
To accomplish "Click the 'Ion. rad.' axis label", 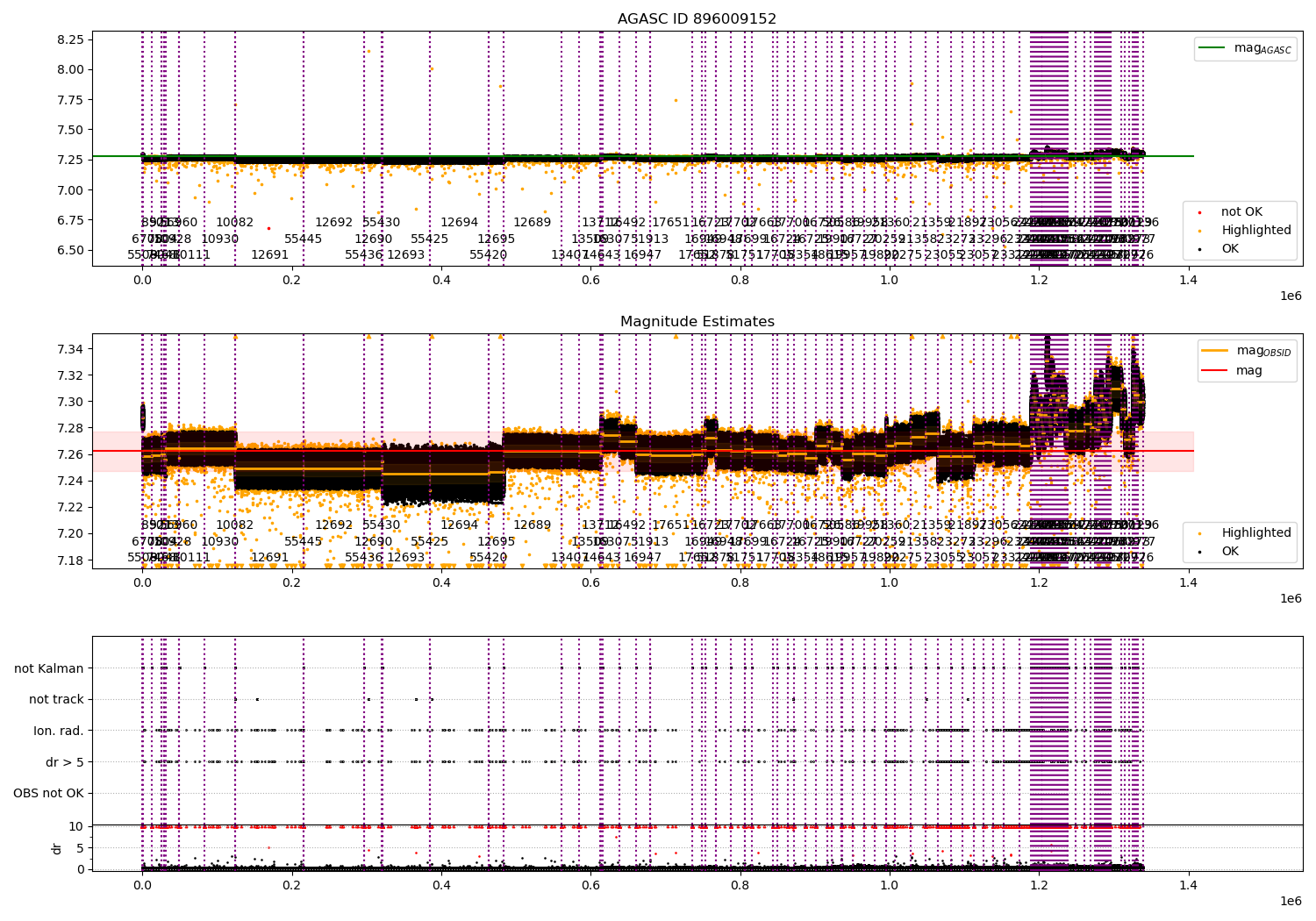I will pos(59,731).
